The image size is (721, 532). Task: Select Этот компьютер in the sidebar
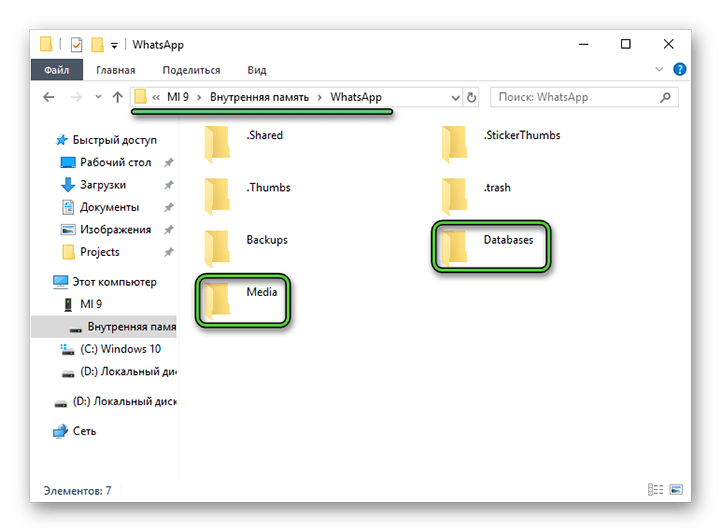coord(105,282)
